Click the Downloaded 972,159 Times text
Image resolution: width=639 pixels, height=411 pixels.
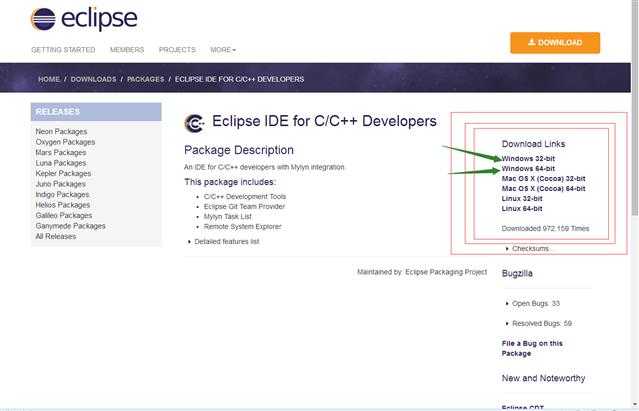click(545, 229)
